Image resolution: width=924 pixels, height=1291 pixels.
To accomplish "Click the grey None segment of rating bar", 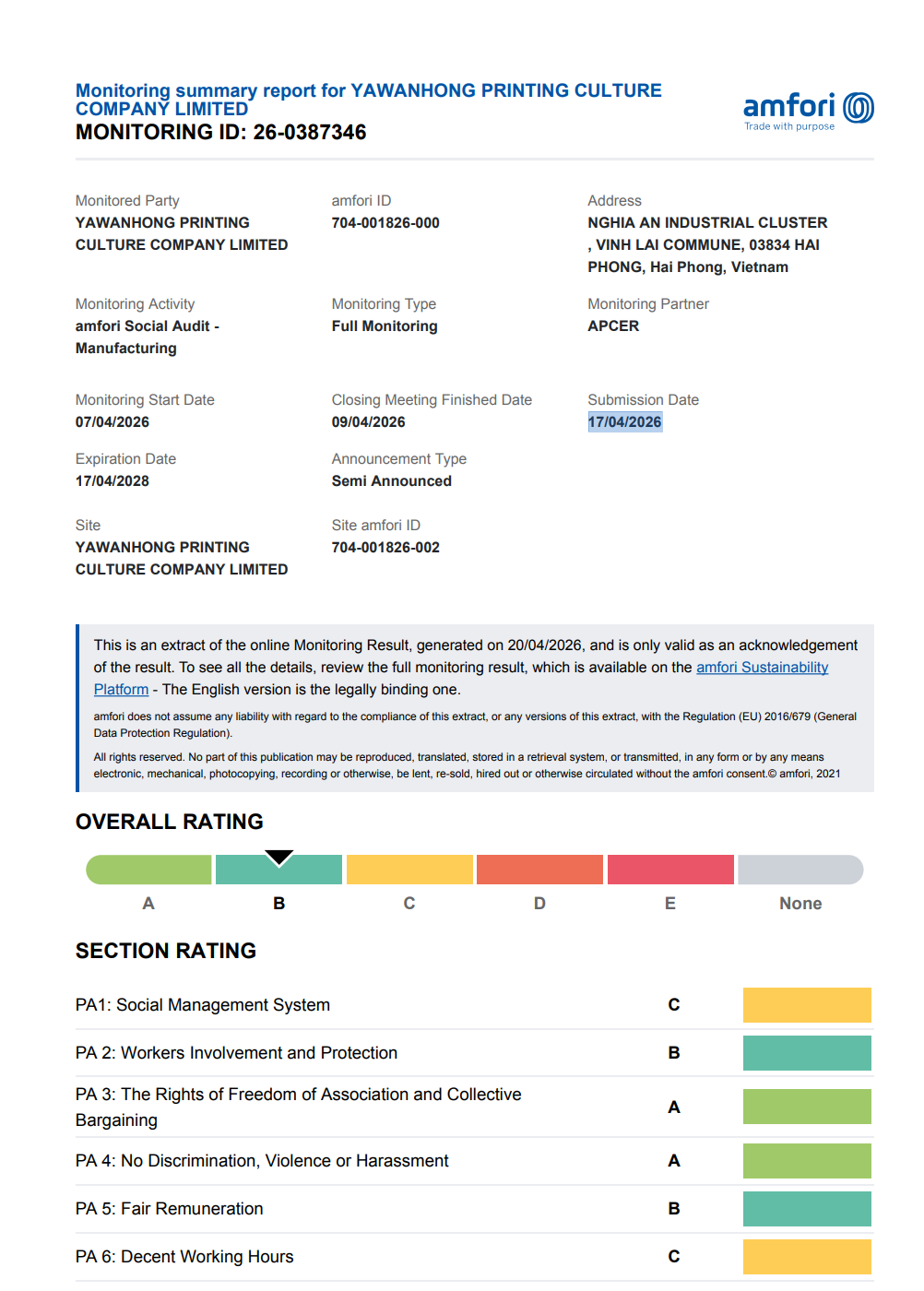I will [x=800, y=870].
